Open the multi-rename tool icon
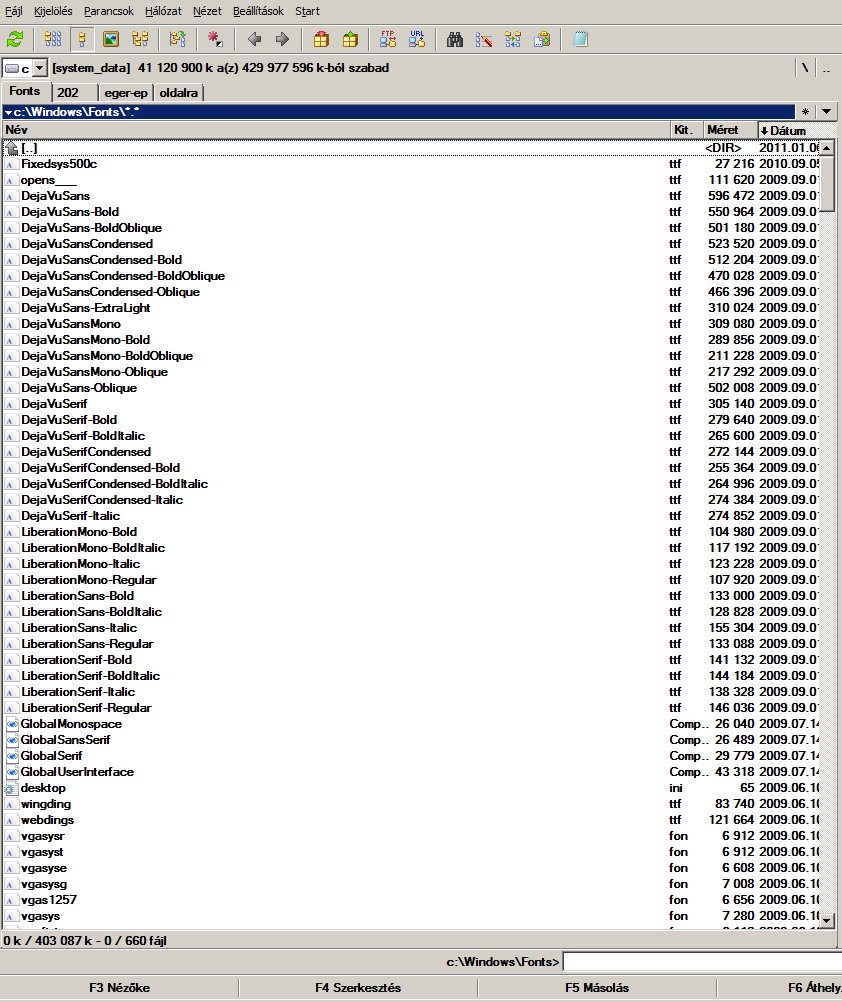Screen dimensions: 842x1002 (484, 40)
